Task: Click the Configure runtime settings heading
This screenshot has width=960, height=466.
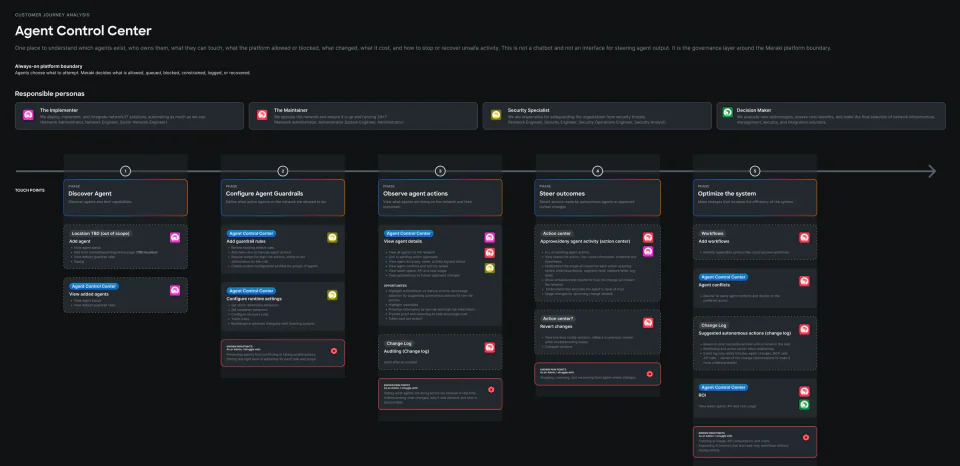Action: 255,299
